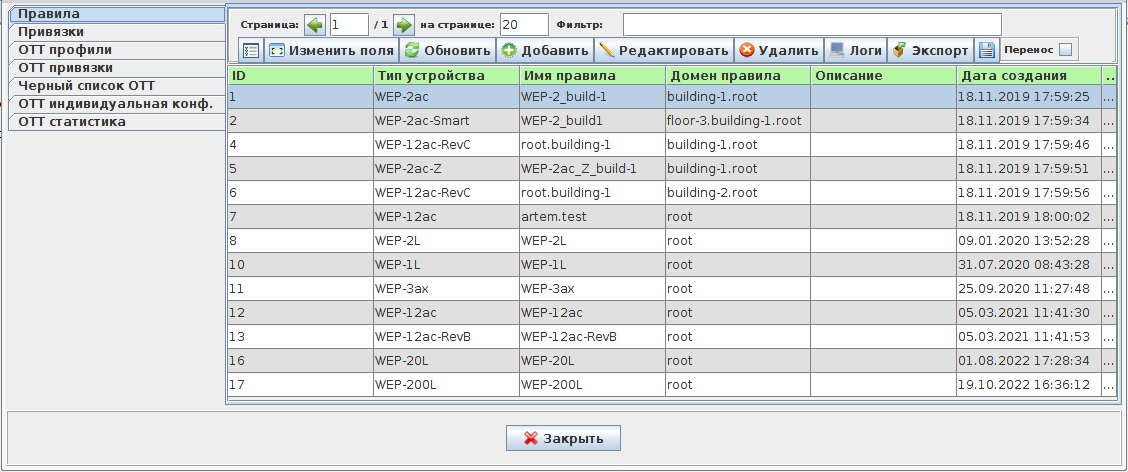1128x472 pixels.
Task: Sort by Имя правила column header
Action: point(593,76)
